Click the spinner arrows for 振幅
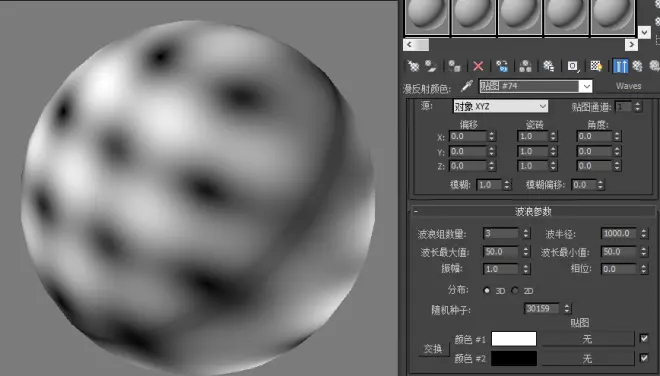This screenshot has width=660, height=376. tap(526, 269)
